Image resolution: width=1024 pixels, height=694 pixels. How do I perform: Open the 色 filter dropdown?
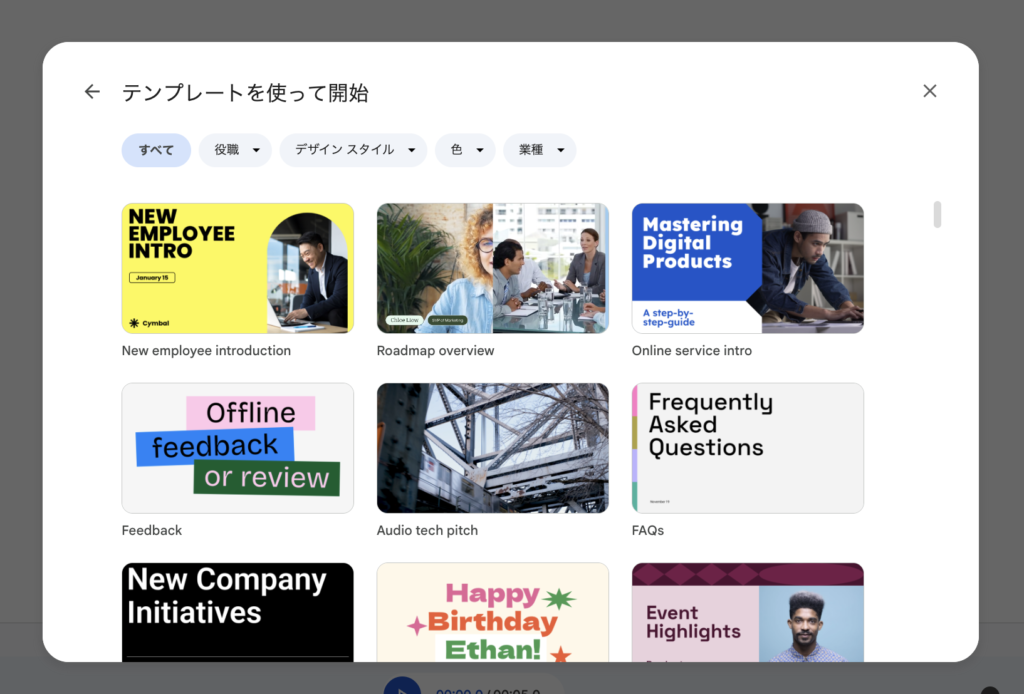(465, 150)
